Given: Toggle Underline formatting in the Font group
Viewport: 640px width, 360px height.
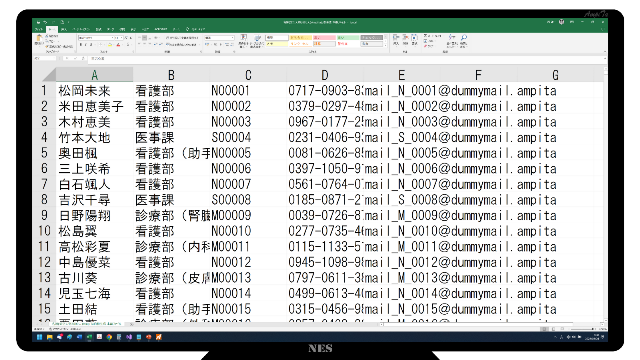Looking at the screenshot, I should (91, 44).
